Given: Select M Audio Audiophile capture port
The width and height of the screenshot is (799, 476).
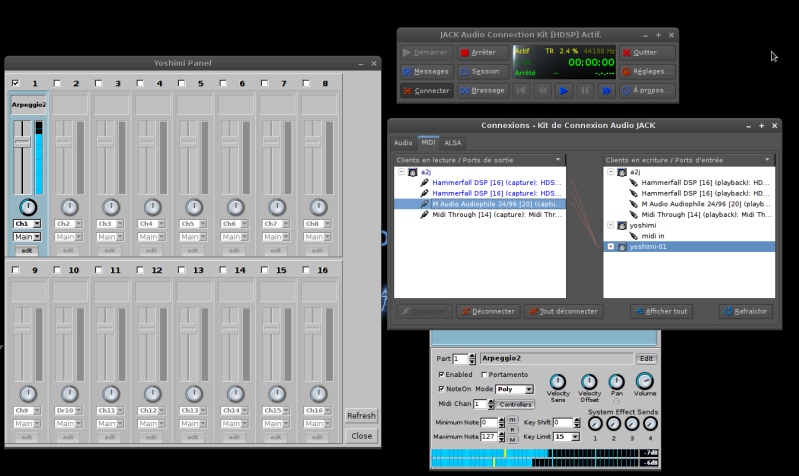Looking at the screenshot, I should point(480,204).
